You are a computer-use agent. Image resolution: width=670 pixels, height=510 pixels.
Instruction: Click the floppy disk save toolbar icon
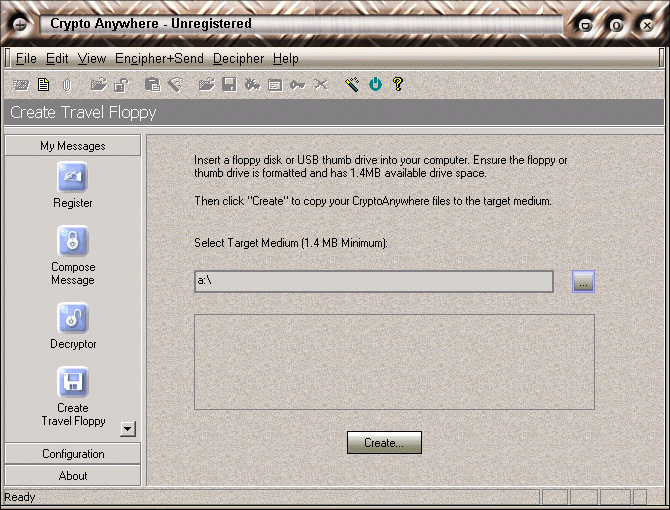tap(229, 85)
